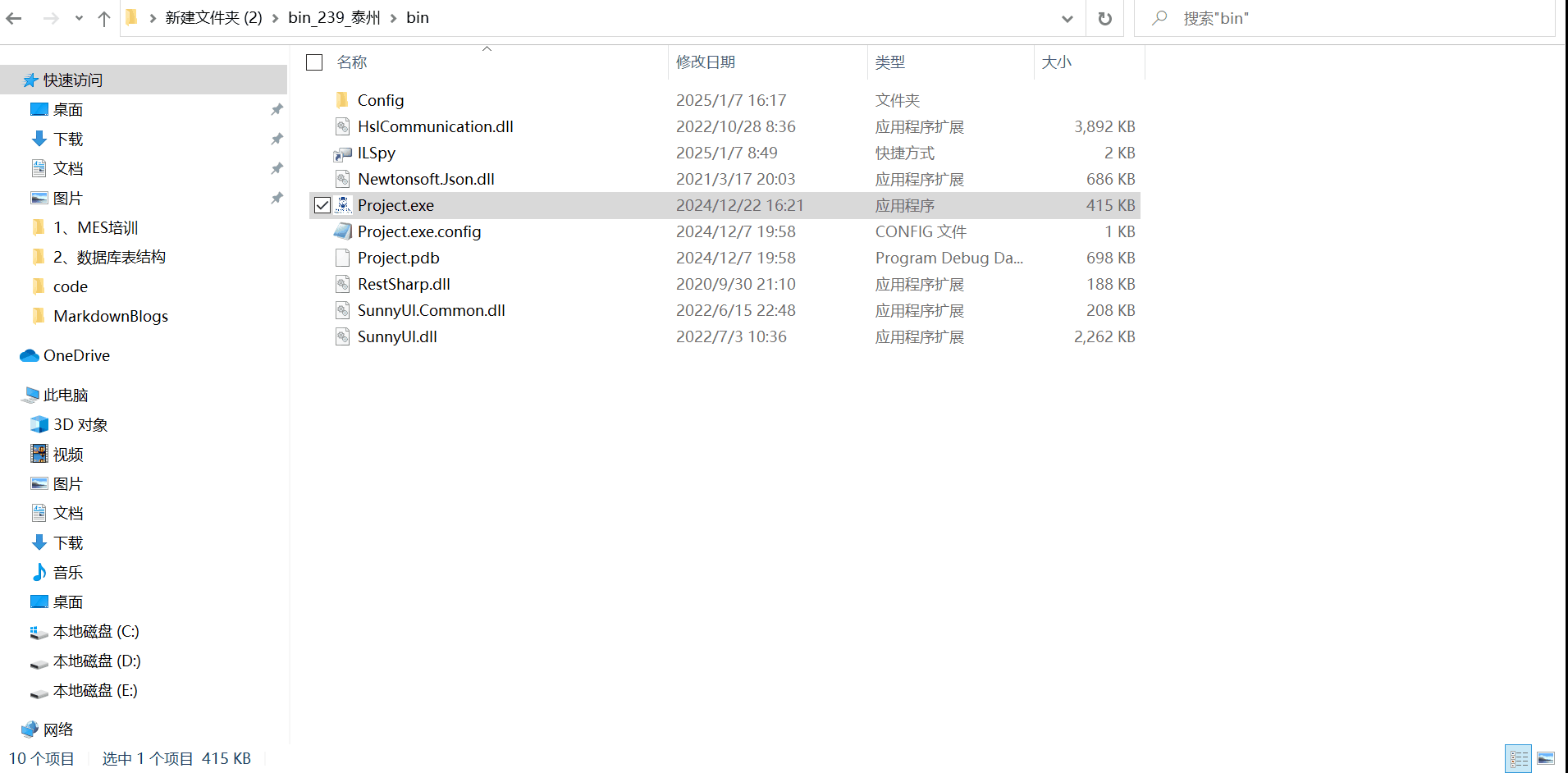Unpin icon next to 桌面
This screenshot has width=1568, height=773.
277,109
